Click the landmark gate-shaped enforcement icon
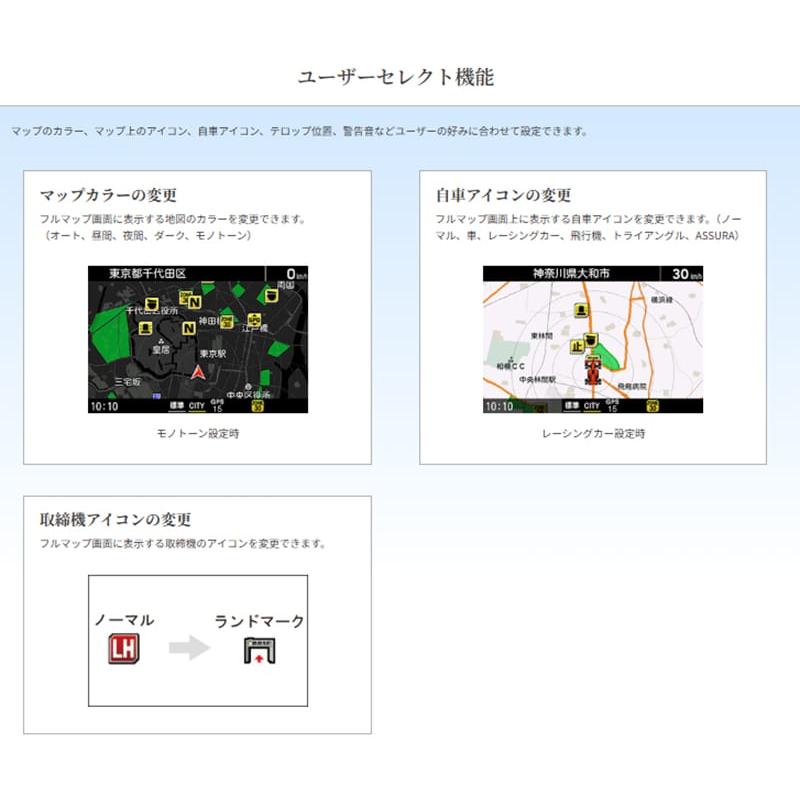The image size is (800, 800). point(258,650)
